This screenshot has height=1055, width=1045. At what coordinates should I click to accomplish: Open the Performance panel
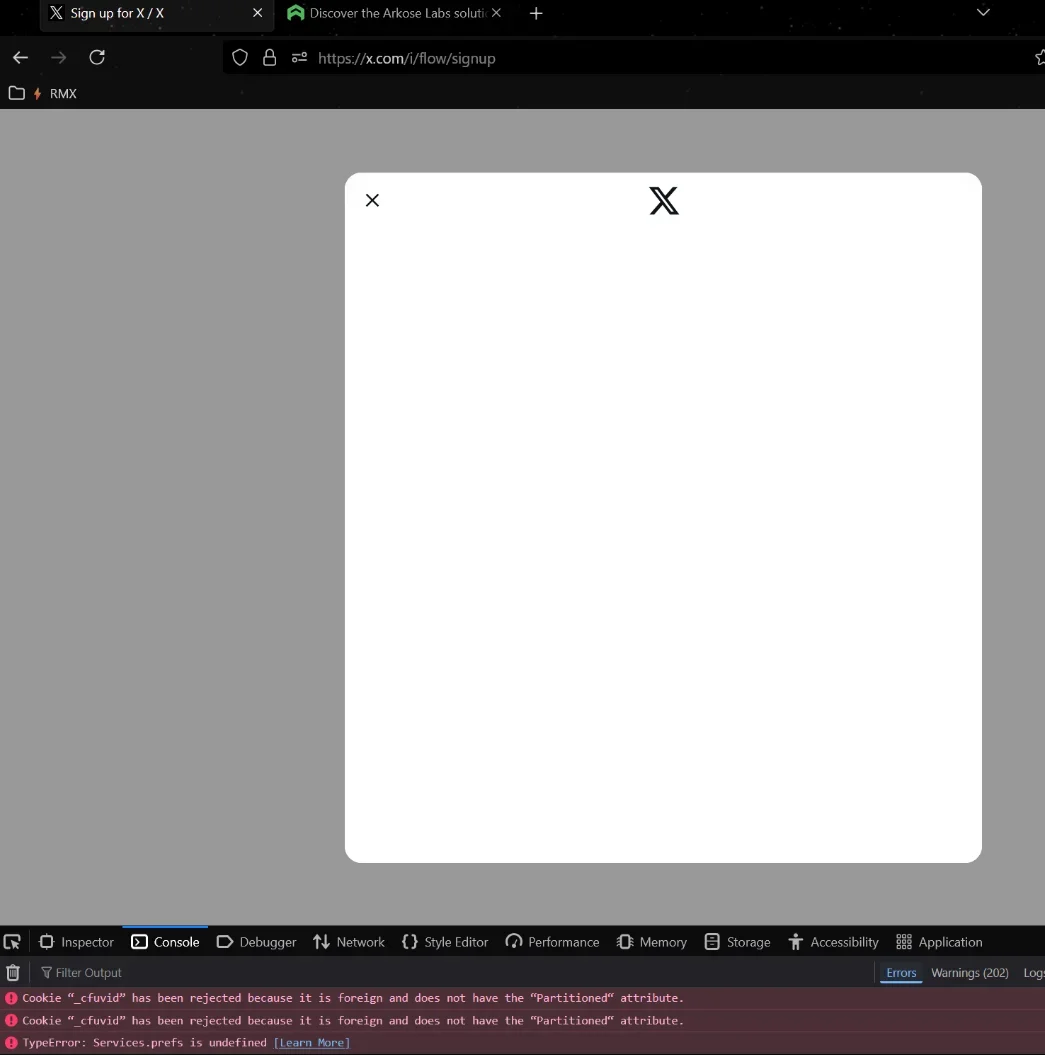[552, 942]
